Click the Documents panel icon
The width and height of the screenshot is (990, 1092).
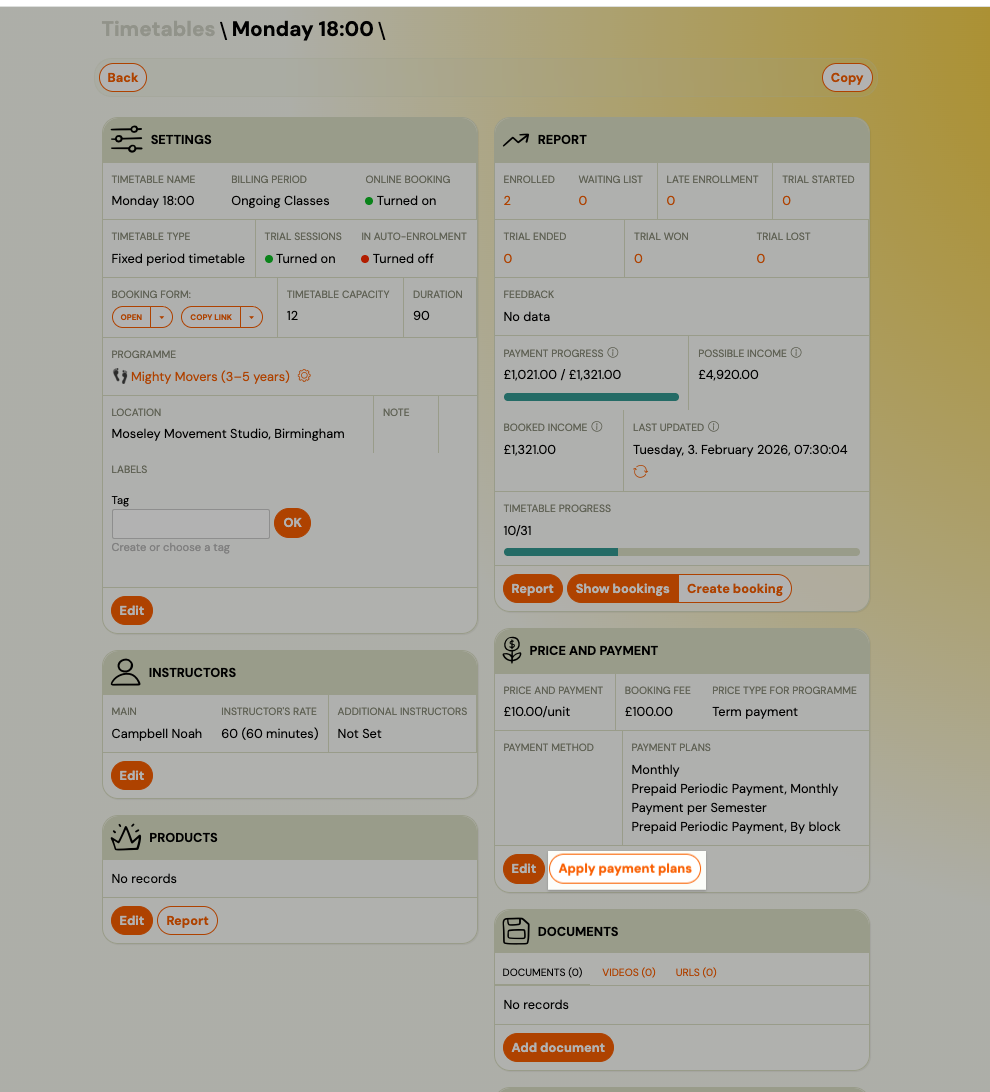(517, 930)
